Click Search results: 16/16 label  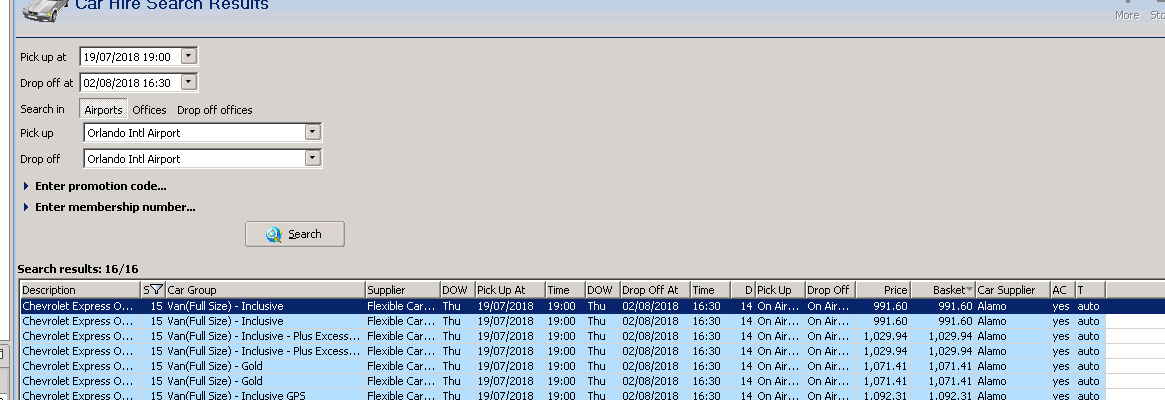pos(78,269)
